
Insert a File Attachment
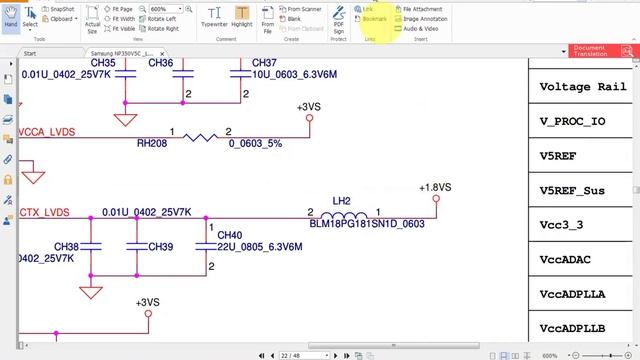(x=418, y=9)
